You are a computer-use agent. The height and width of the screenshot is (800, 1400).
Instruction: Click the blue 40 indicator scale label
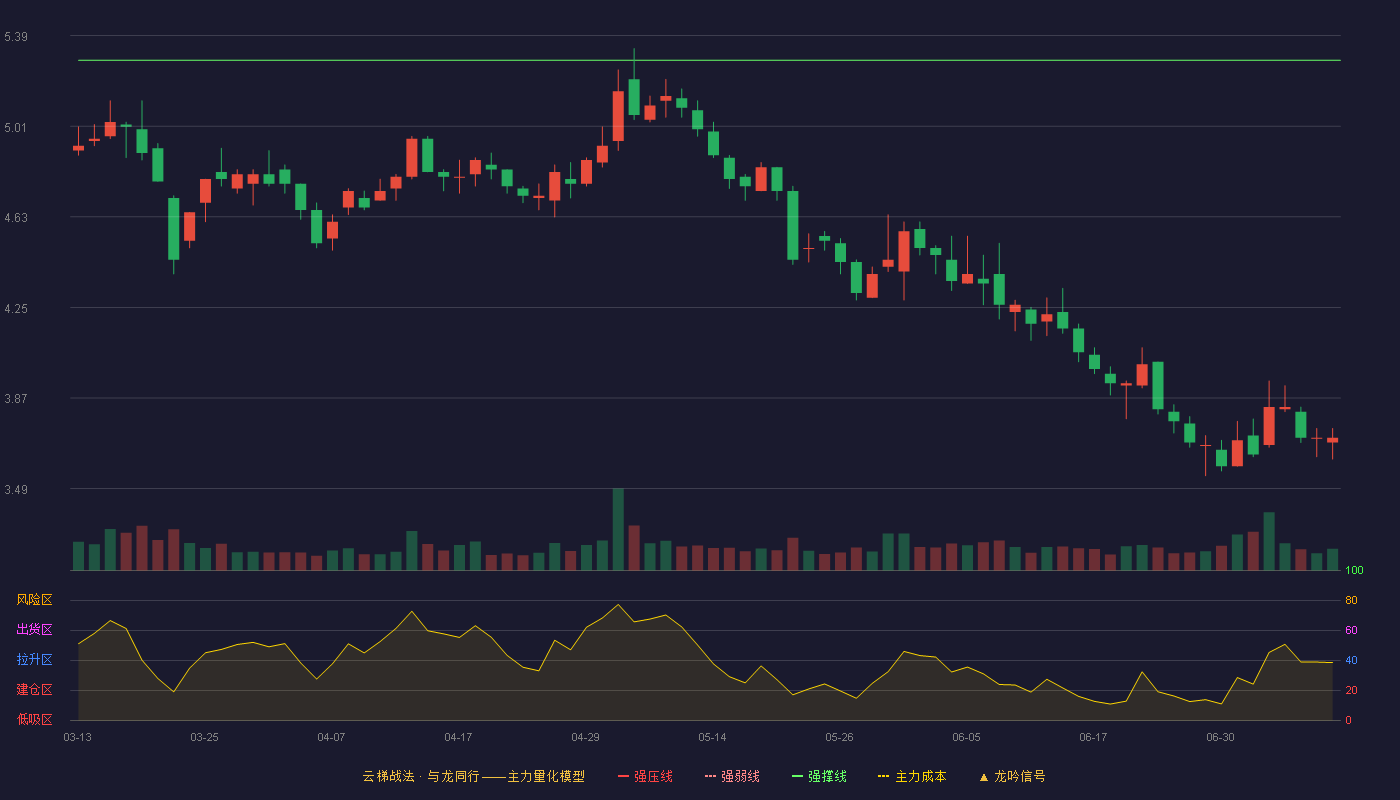[x=1351, y=660]
